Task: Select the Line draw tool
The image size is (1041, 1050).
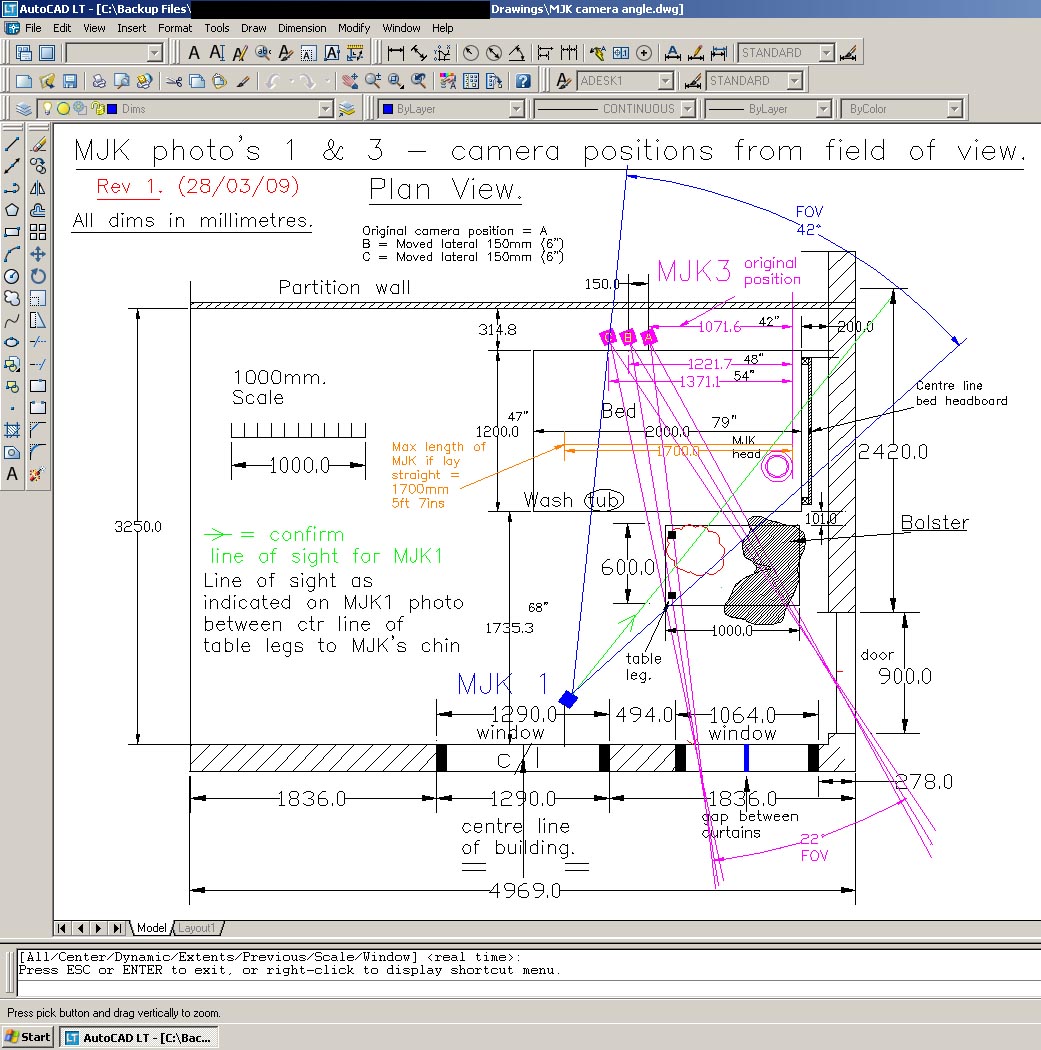Action: [x=12, y=144]
